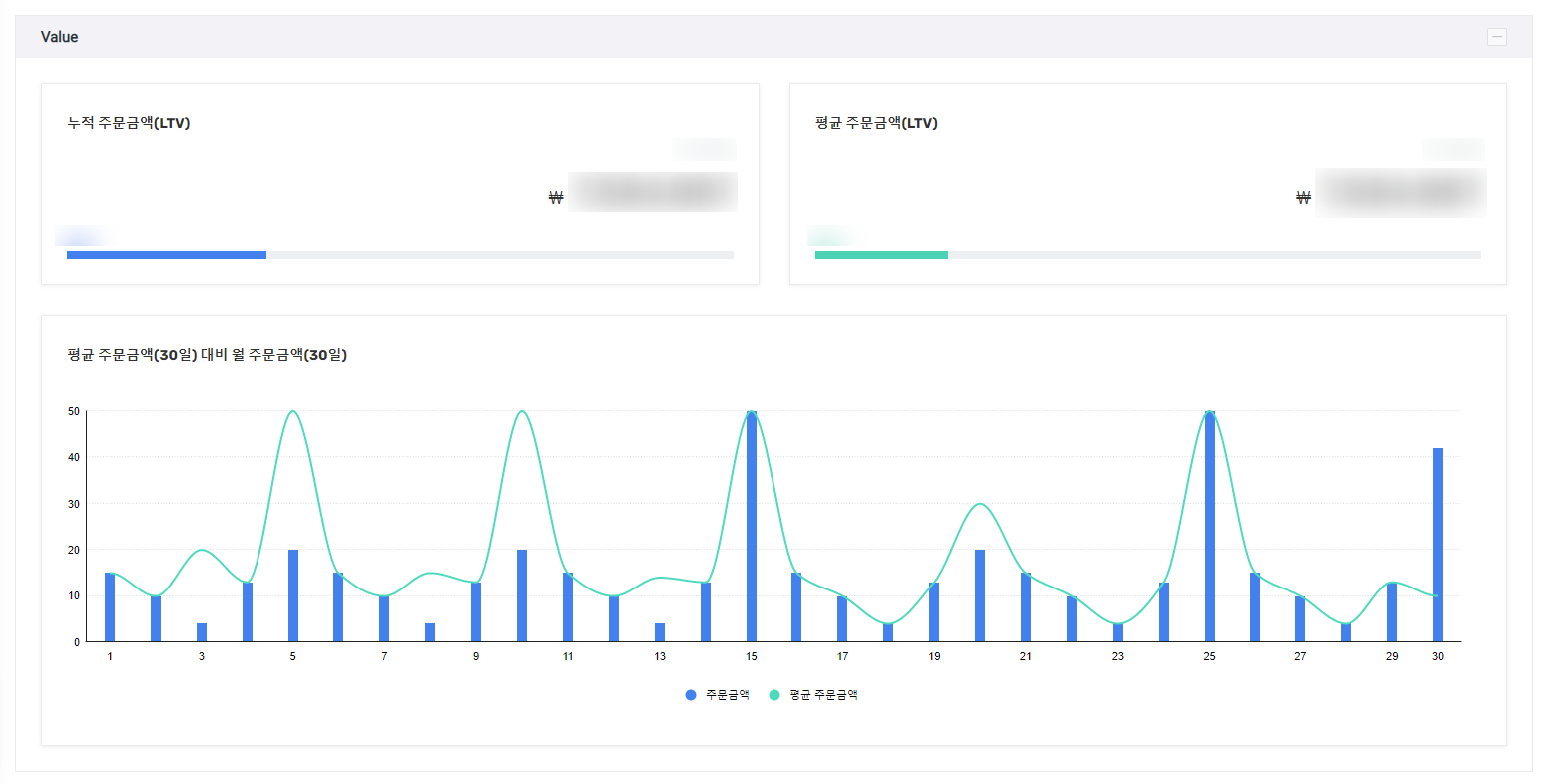The image size is (1546, 784).
Task: Click the blue 주문금액 legend circle
Action: pyautogui.click(x=690, y=695)
